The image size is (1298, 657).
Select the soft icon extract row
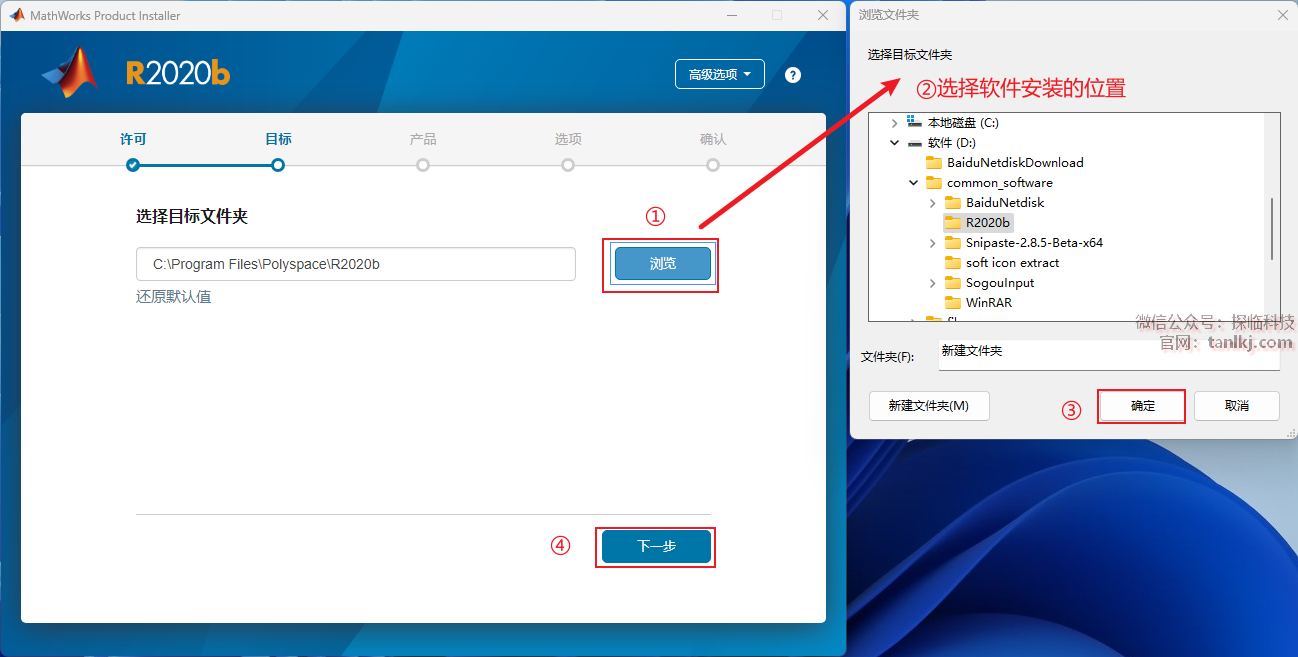1012,262
